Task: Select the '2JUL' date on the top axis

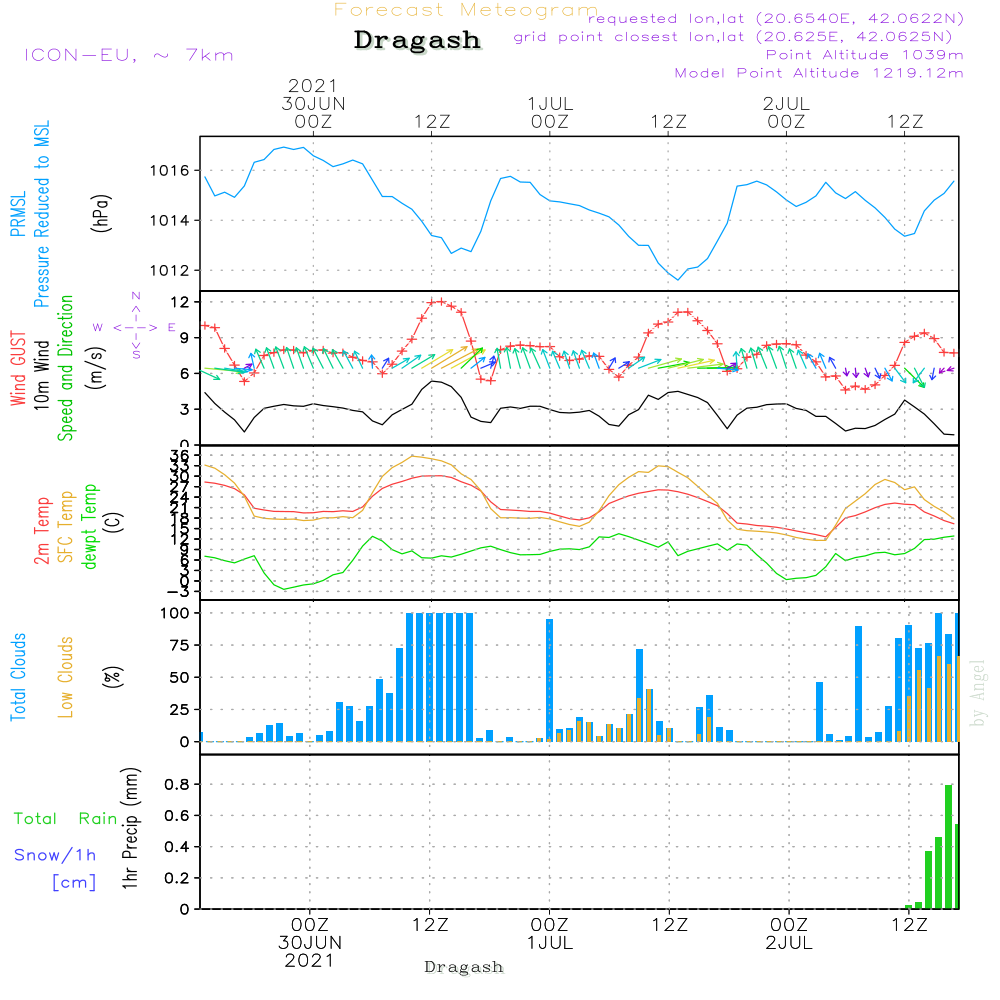Action: click(x=786, y=103)
